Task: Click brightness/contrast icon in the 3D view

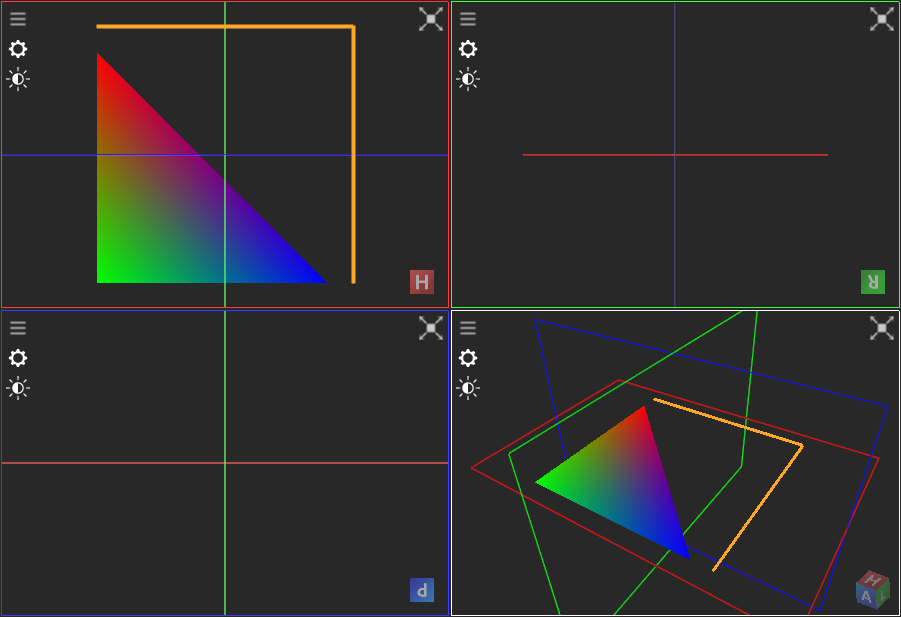Action: pyautogui.click(x=468, y=388)
